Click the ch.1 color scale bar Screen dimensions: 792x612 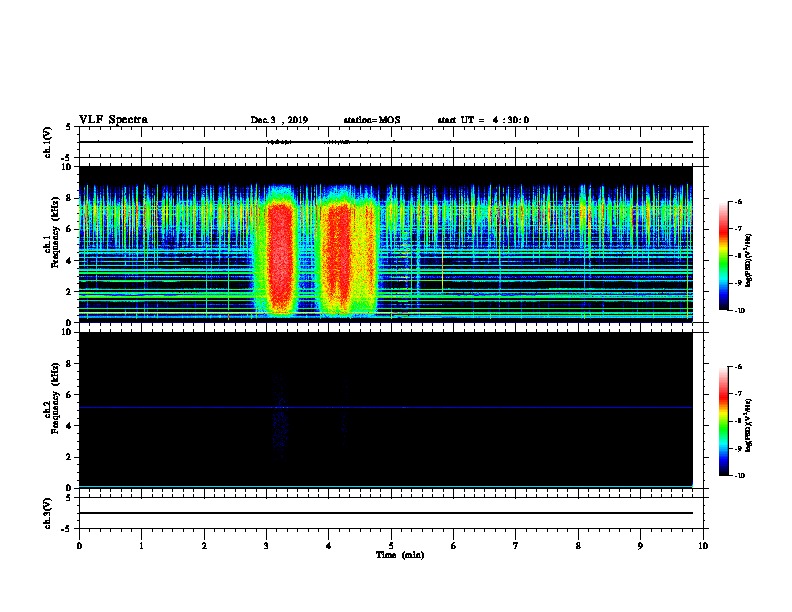pos(724,256)
